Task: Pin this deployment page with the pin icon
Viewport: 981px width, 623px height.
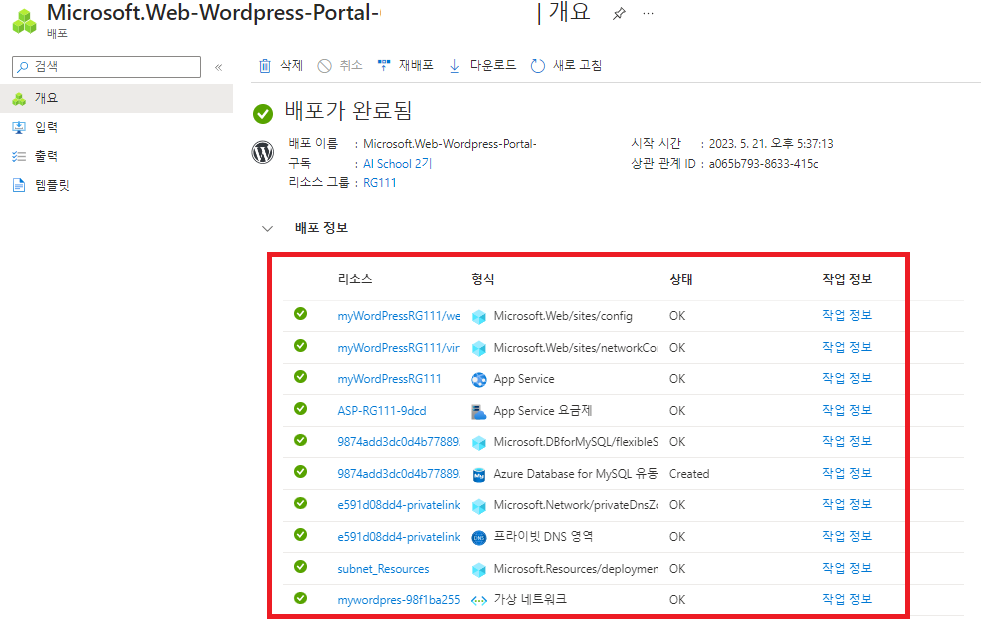Action: click(x=619, y=13)
